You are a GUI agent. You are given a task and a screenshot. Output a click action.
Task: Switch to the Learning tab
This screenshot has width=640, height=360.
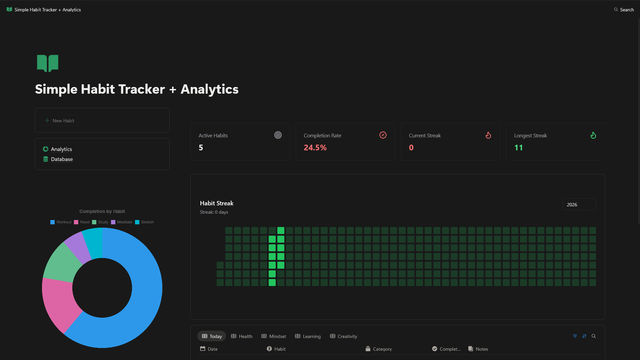click(308, 336)
